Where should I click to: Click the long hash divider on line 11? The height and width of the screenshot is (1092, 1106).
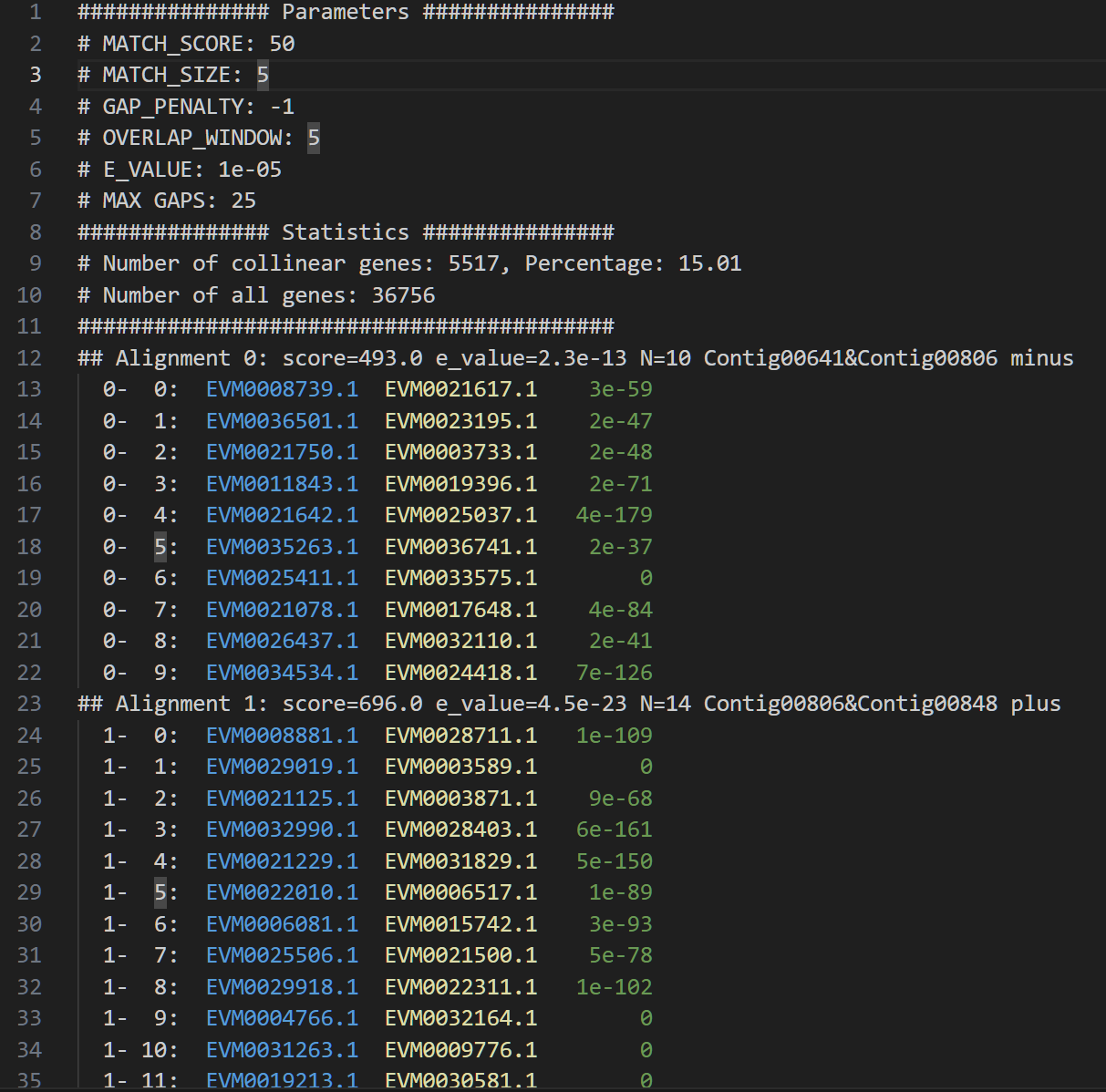click(346, 326)
